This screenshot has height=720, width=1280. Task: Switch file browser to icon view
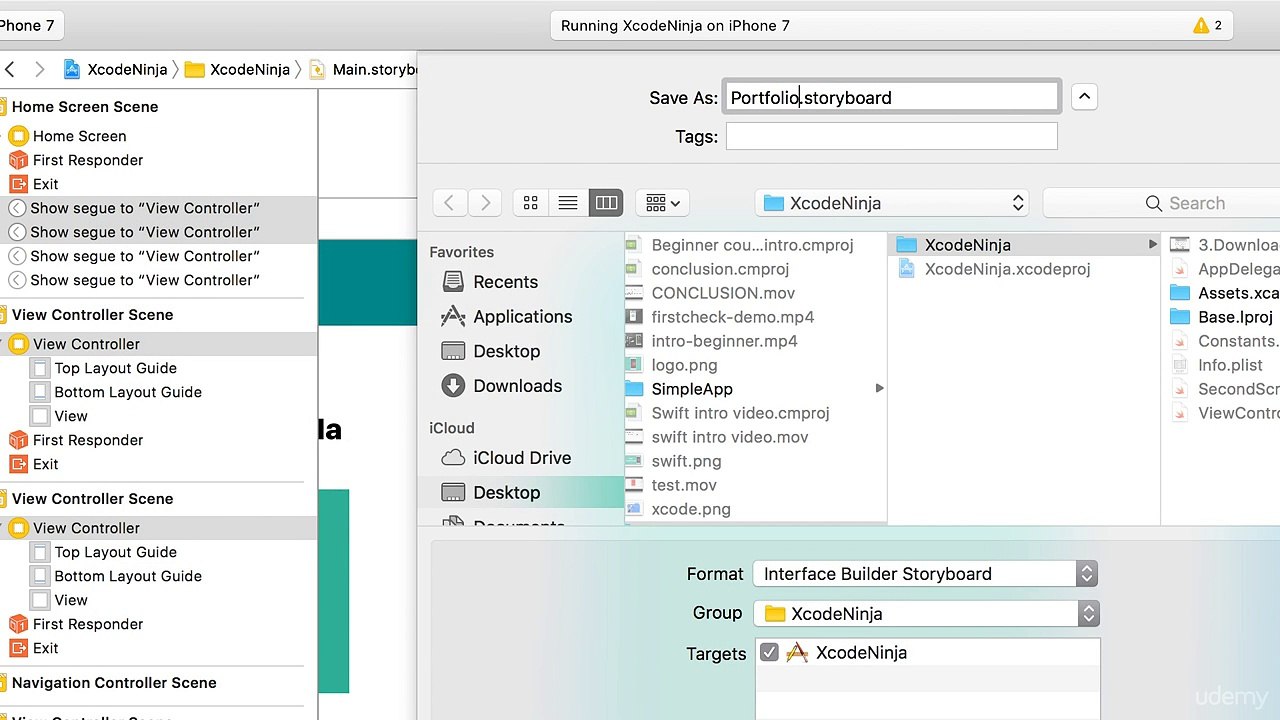[531, 203]
